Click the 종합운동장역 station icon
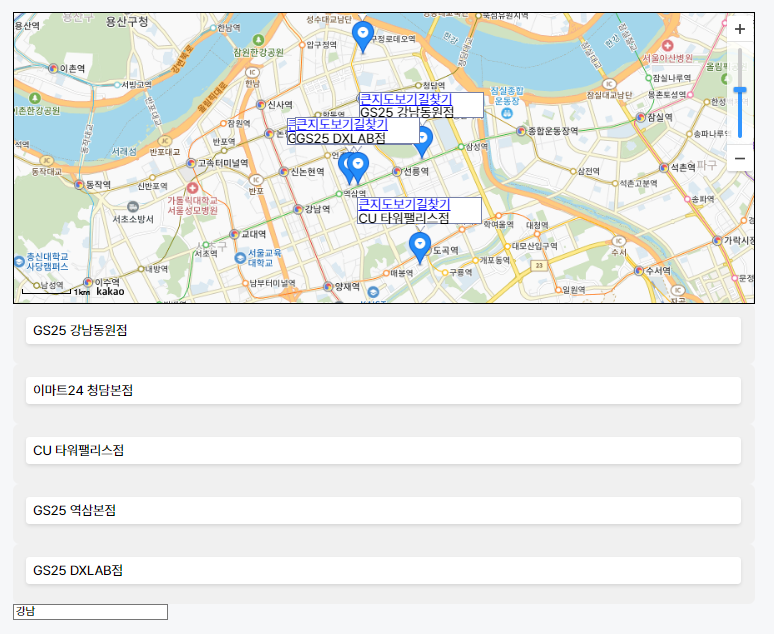Screen dimensions: 774x634 click(x=521, y=131)
